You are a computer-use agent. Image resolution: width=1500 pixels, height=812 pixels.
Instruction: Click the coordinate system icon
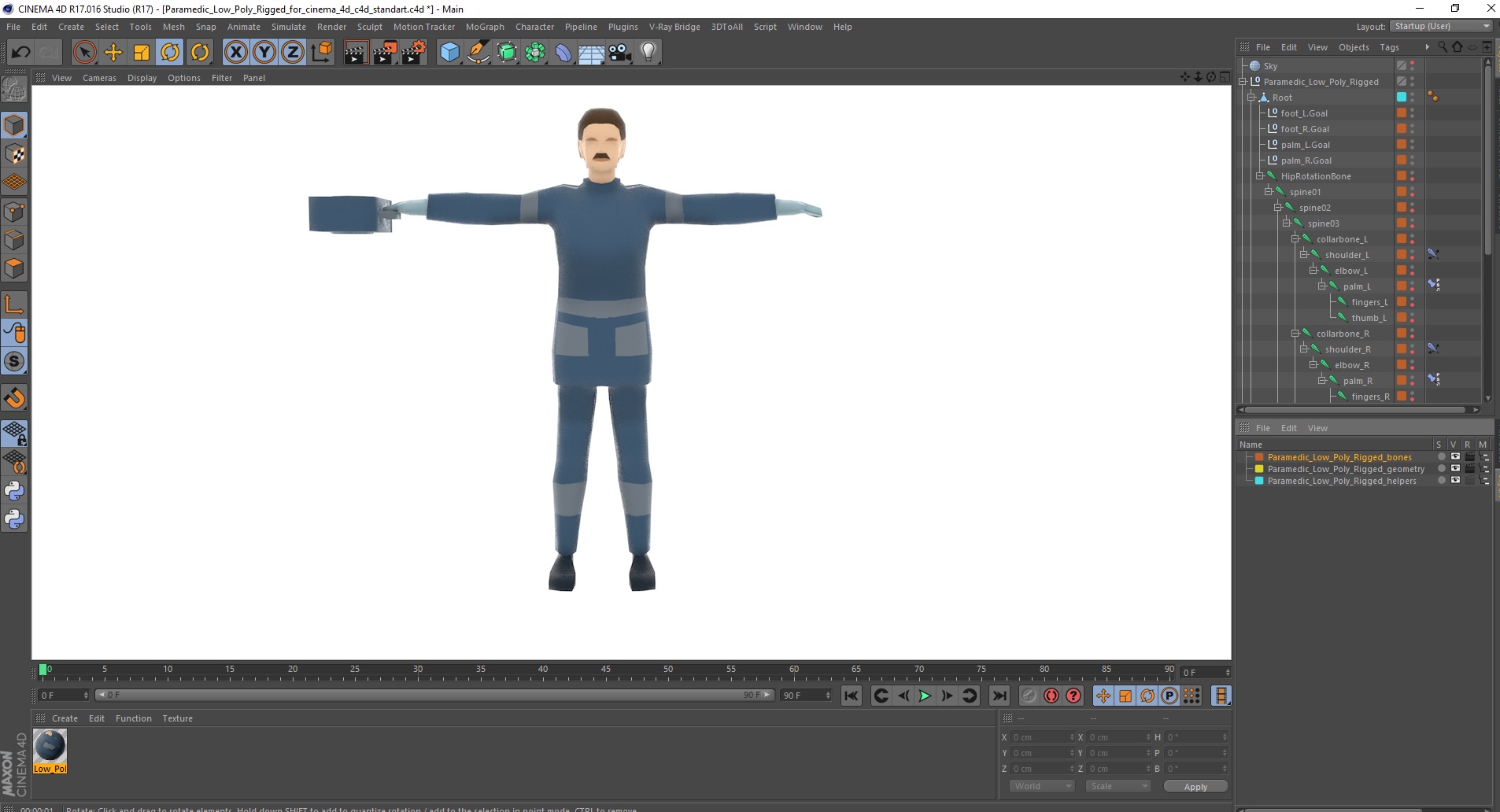322,53
